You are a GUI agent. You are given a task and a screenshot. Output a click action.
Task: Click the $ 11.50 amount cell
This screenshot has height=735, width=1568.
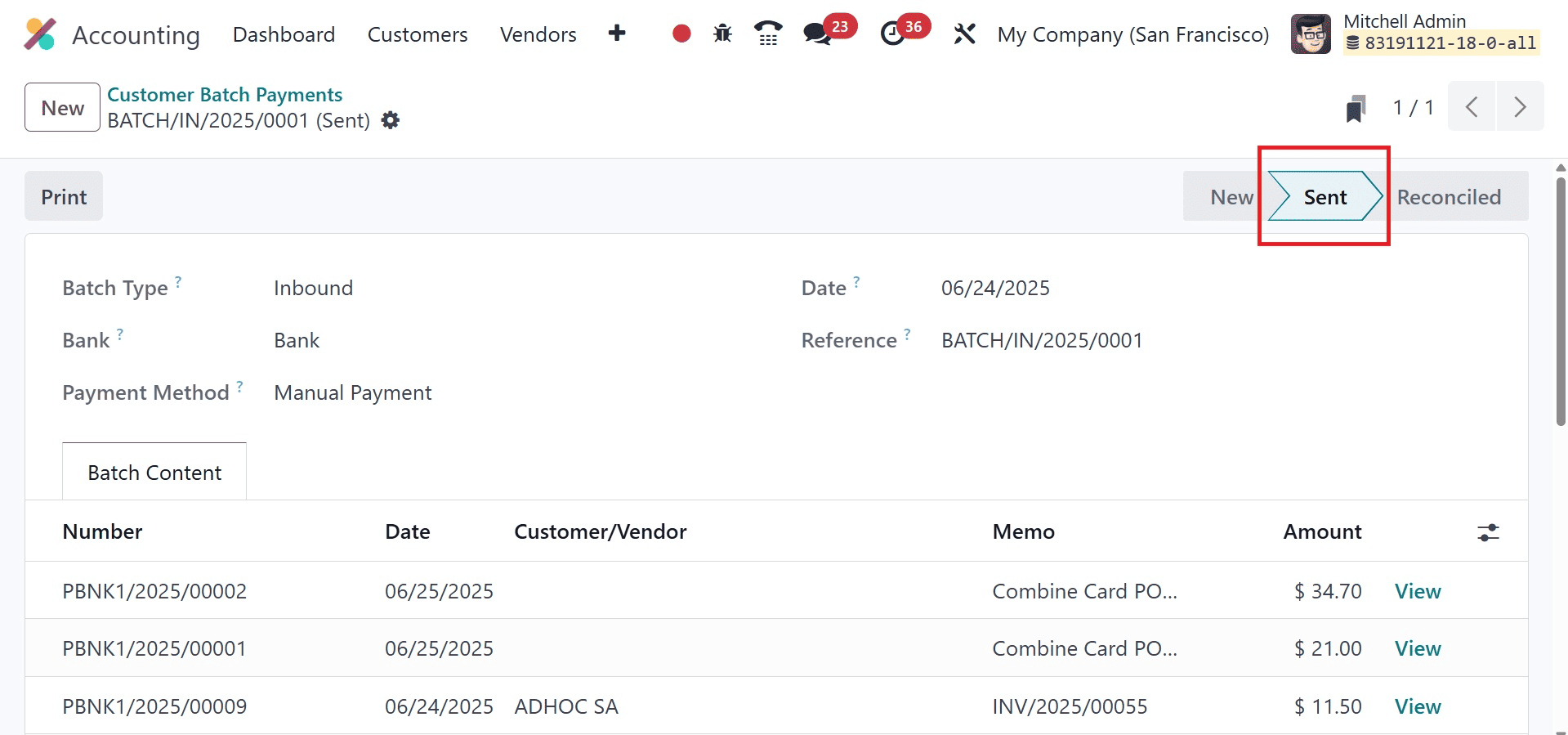[x=1328, y=706]
